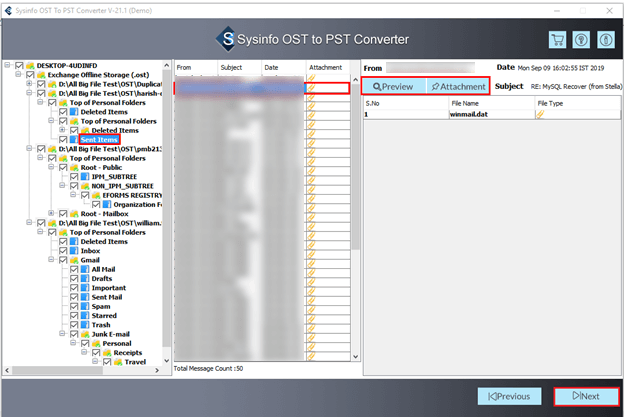
Task: Click the folder icon beside Personal
Action: tap(96, 344)
